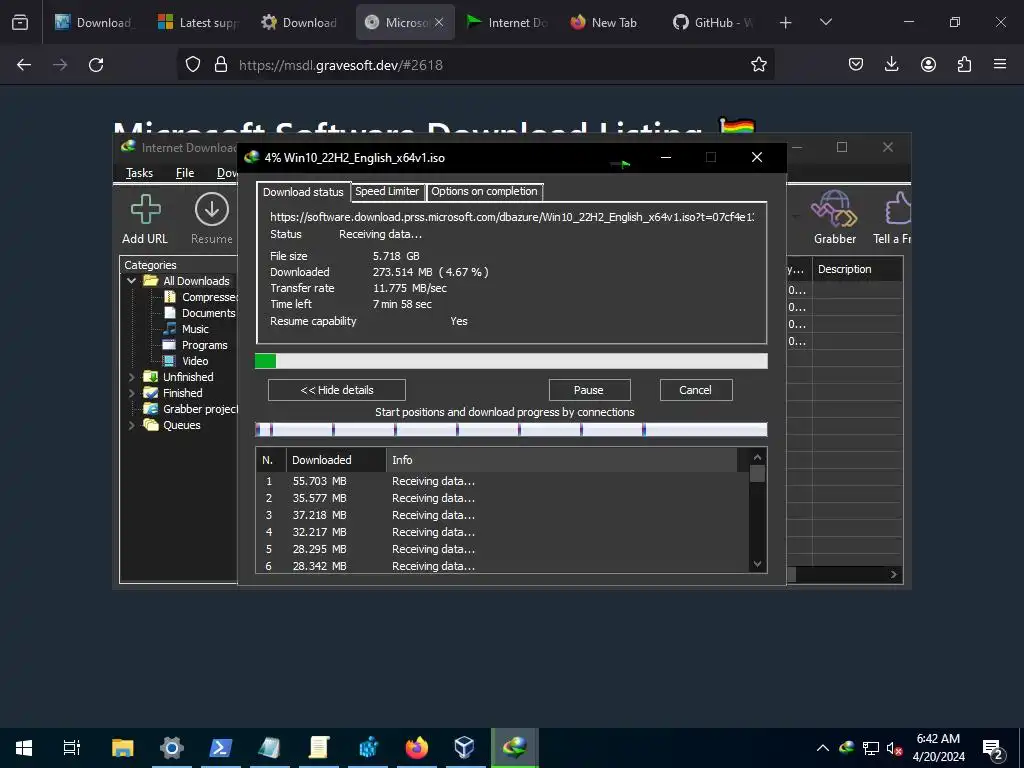Reload the page with the refresh icon
1024x768 pixels.
pos(96,65)
